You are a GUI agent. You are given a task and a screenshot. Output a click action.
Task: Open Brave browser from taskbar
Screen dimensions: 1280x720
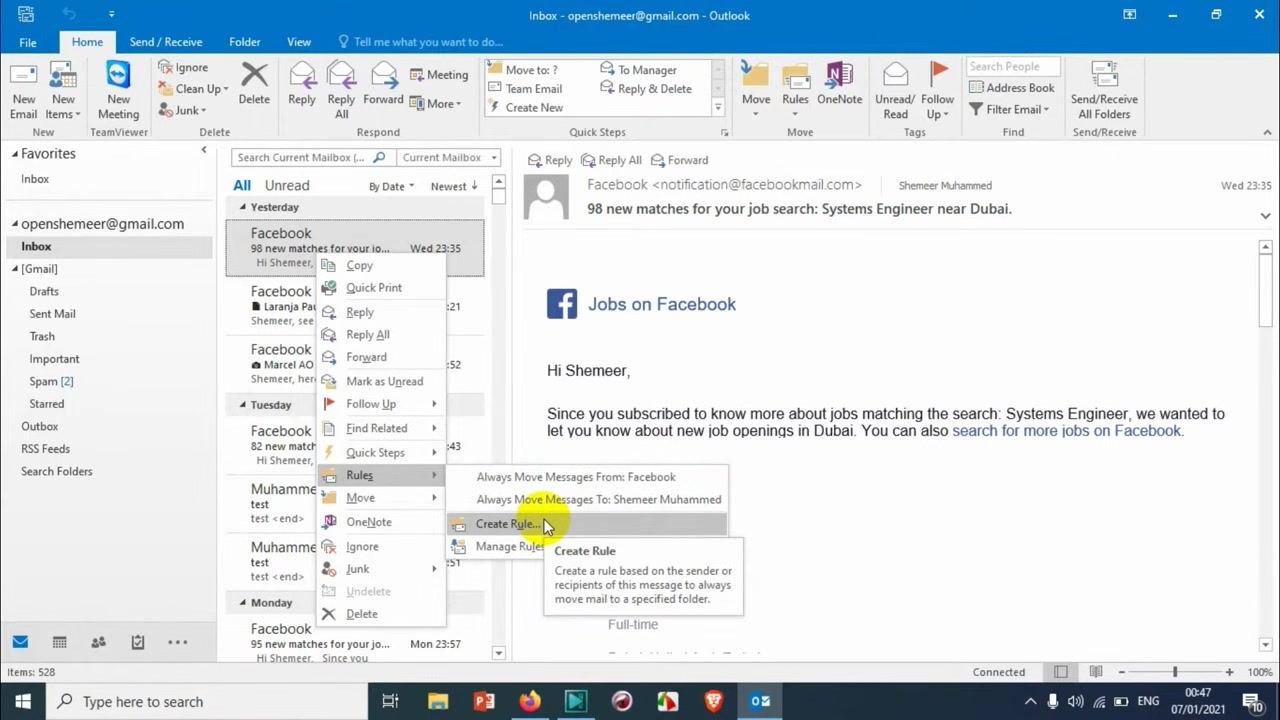[x=714, y=701]
